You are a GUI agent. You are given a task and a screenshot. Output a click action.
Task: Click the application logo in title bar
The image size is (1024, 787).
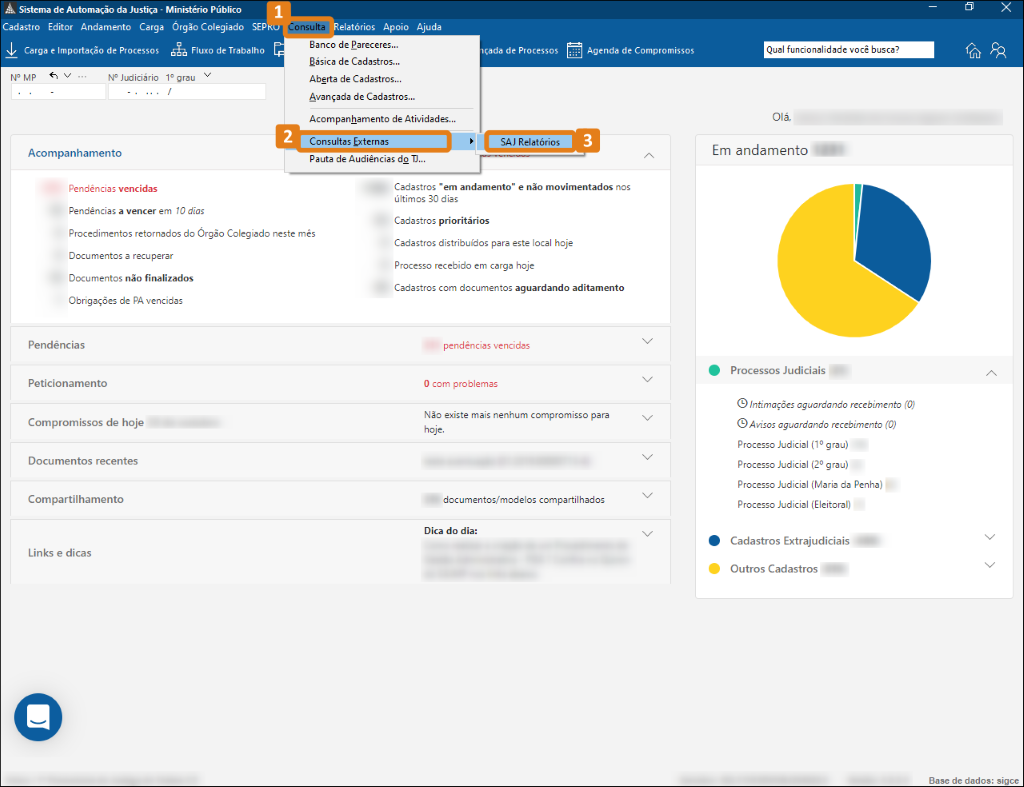tap(9, 9)
